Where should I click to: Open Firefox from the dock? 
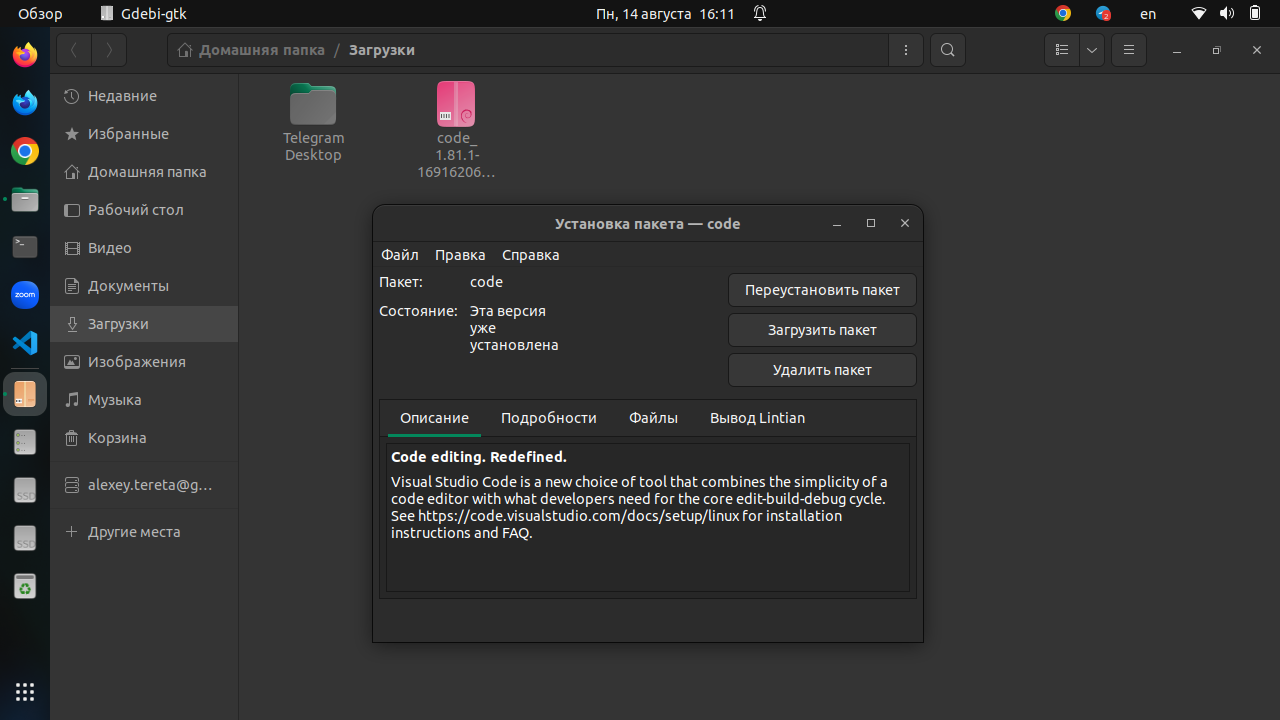click(x=25, y=54)
